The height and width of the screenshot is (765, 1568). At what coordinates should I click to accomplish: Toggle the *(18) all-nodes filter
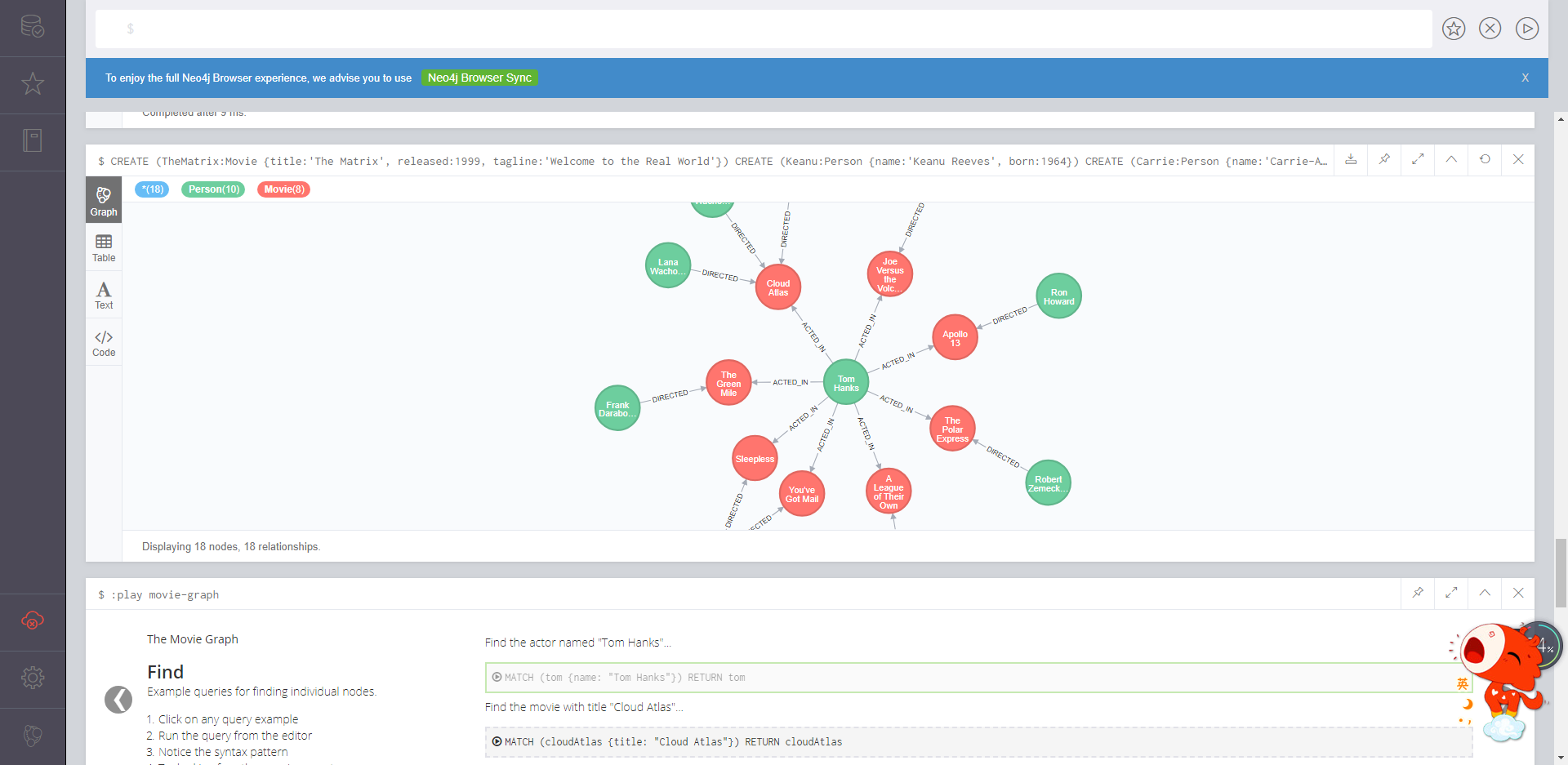151,189
